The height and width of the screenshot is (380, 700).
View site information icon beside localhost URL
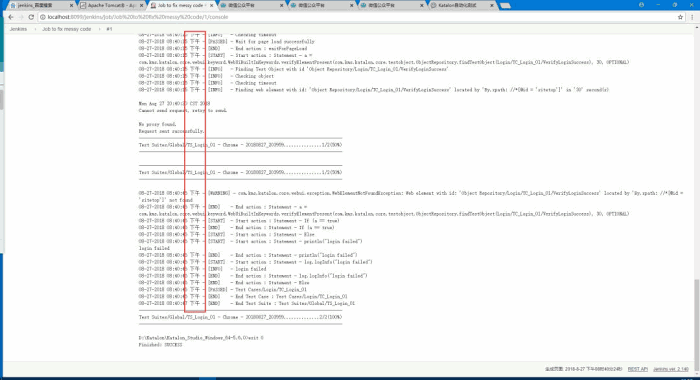click(x=43, y=17)
